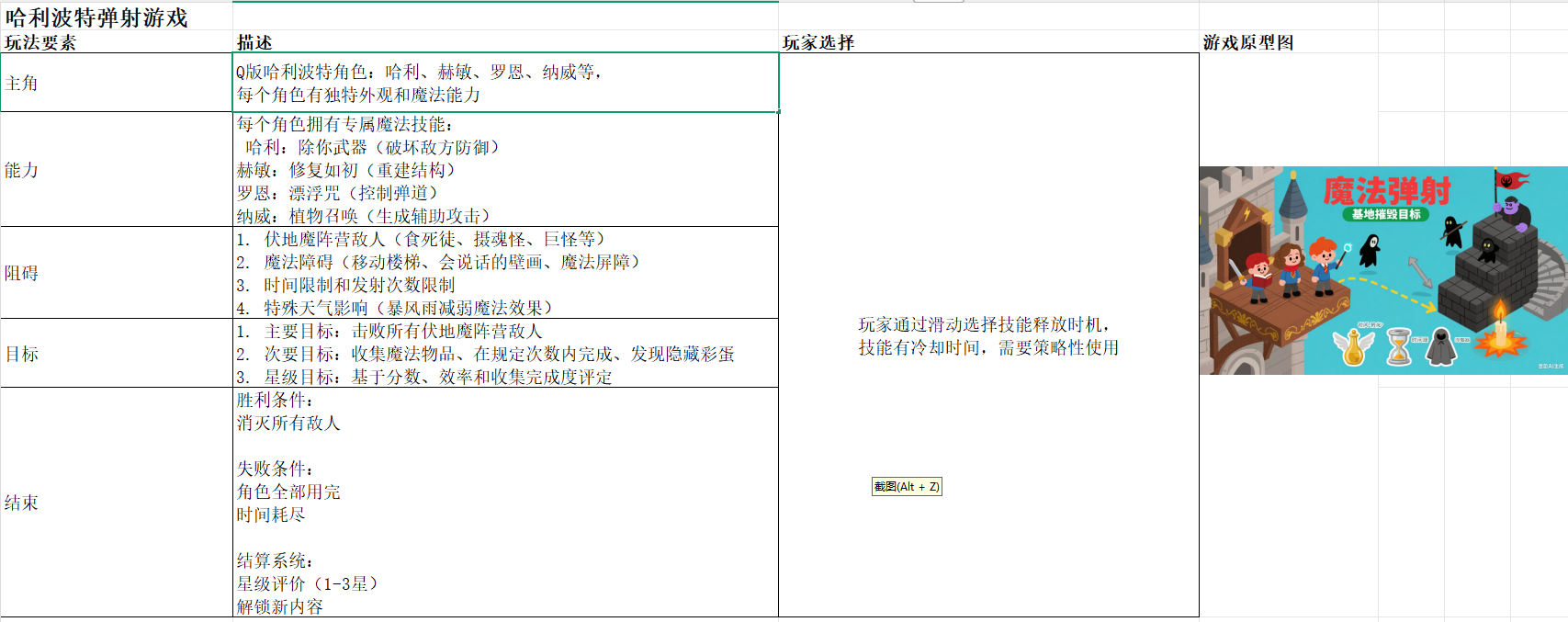This screenshot has height=622, width=1568.
Task: Select the cell containing "主要目标：击败所有伏地魔阵营敌人"
Action: click(x=505, y=354)
